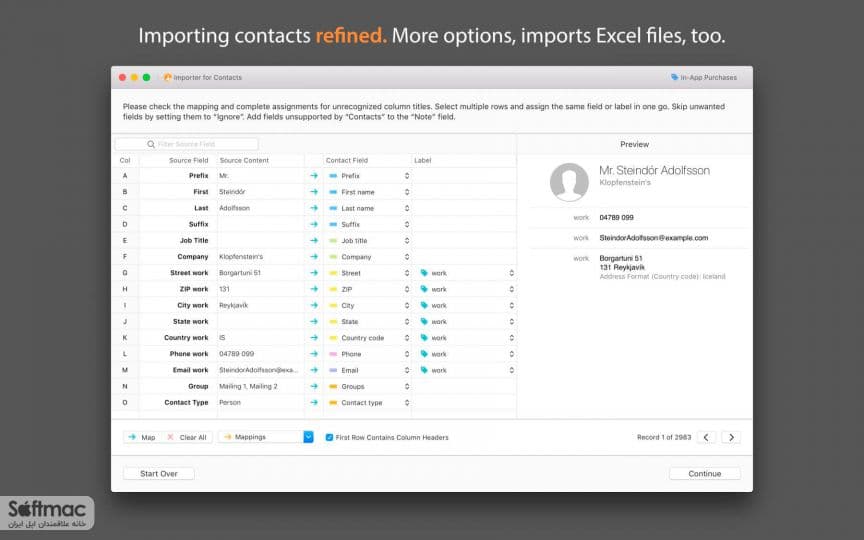Viewport: 864px width, 540px height.
Task: Open In-App Purchases link
Action: (x=704, y=78)
